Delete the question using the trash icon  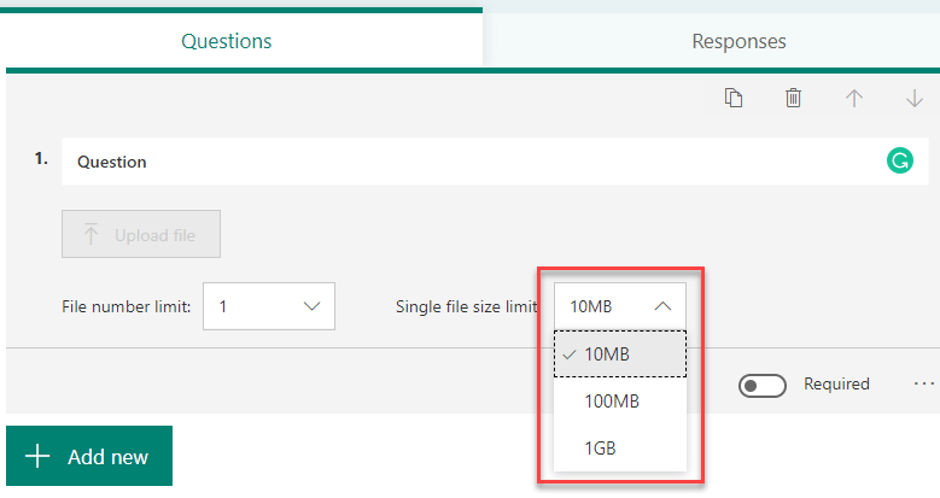tap(793, 98)
